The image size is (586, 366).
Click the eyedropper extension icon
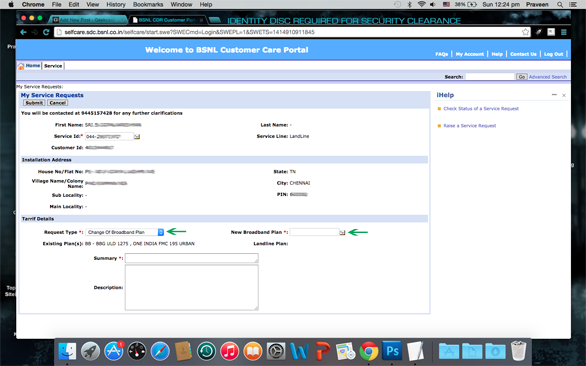click(x=539, y=32)
